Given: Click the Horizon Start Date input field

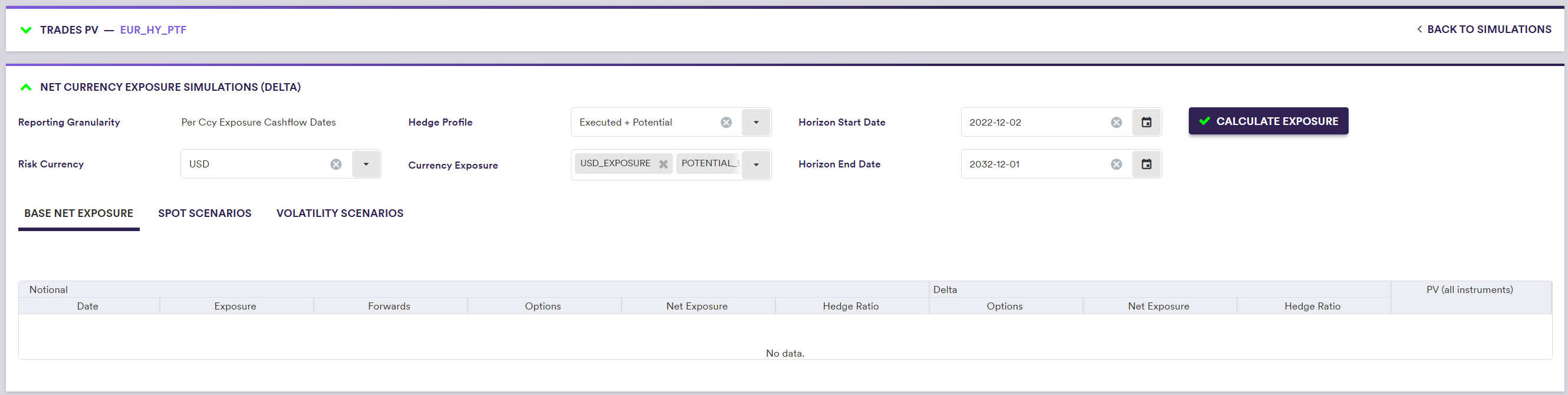Looking at the screenshot, I should coord(1035,123).
